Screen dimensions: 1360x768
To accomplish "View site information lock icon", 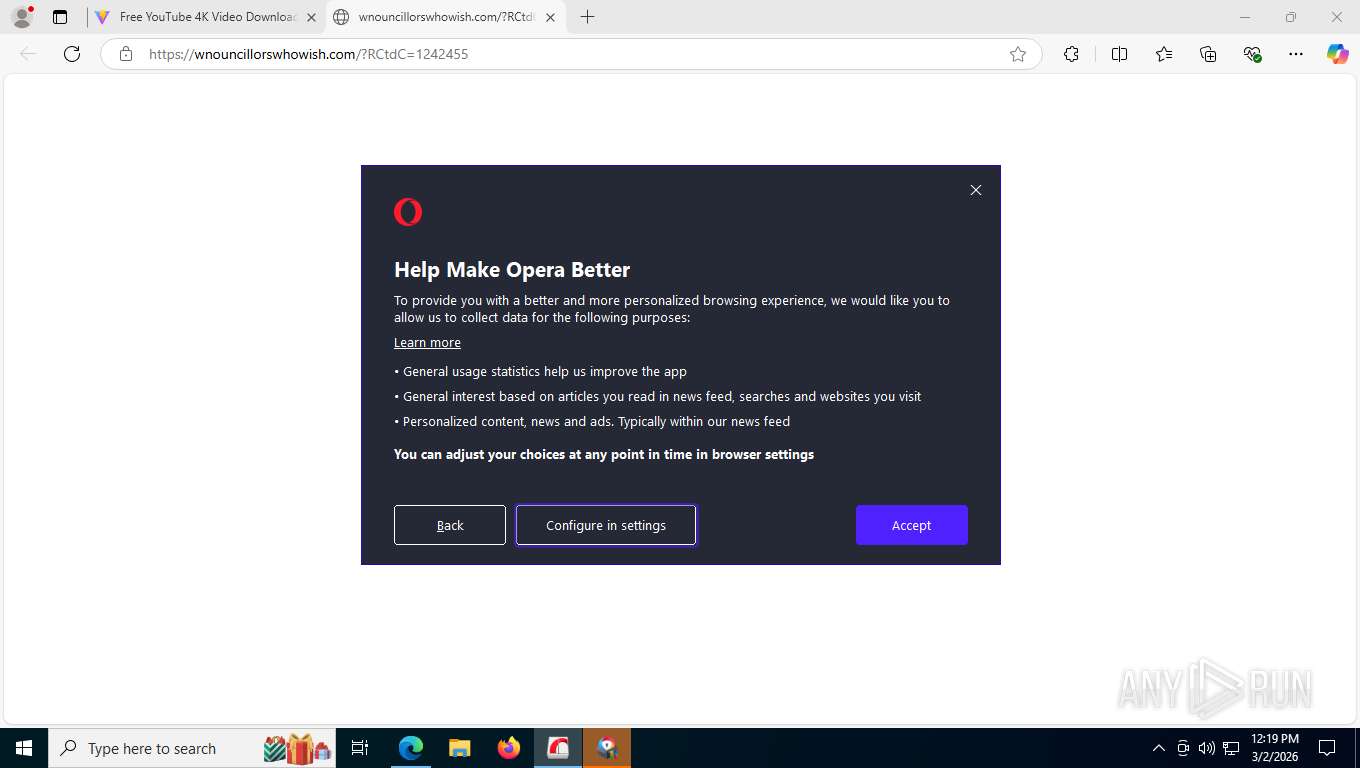I will click(126, 54).
